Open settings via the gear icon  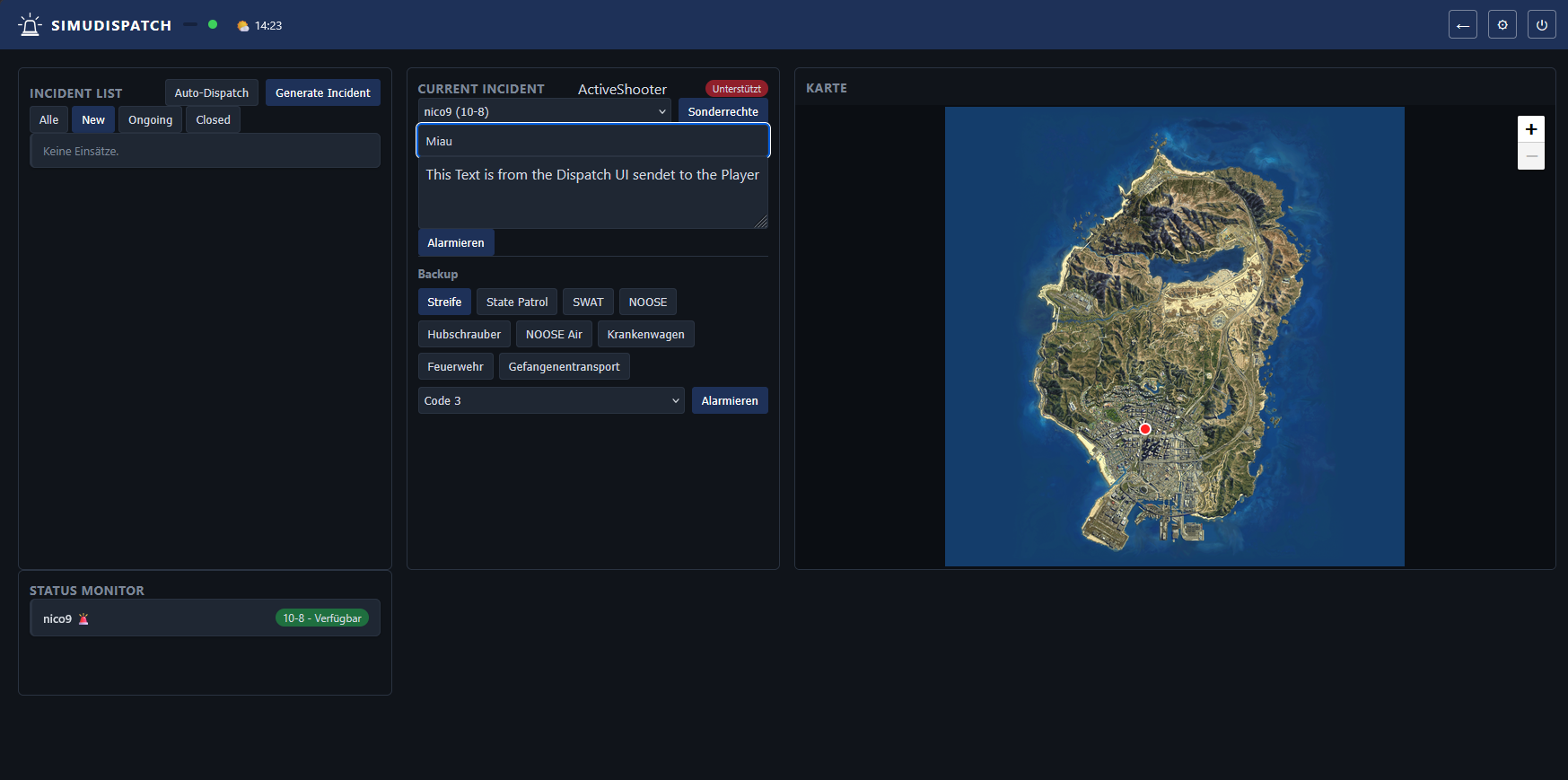1502,25
